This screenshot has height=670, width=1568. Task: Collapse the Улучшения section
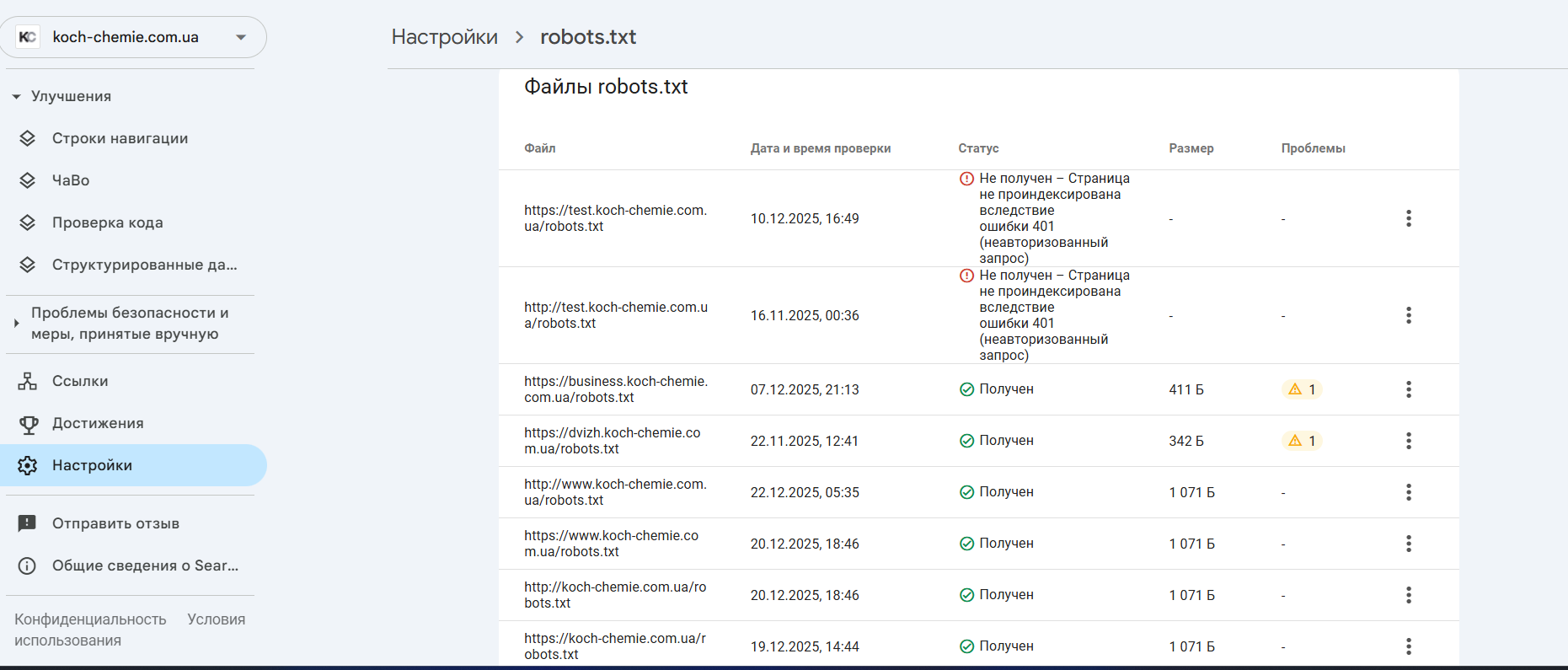[x=16, y=97]
